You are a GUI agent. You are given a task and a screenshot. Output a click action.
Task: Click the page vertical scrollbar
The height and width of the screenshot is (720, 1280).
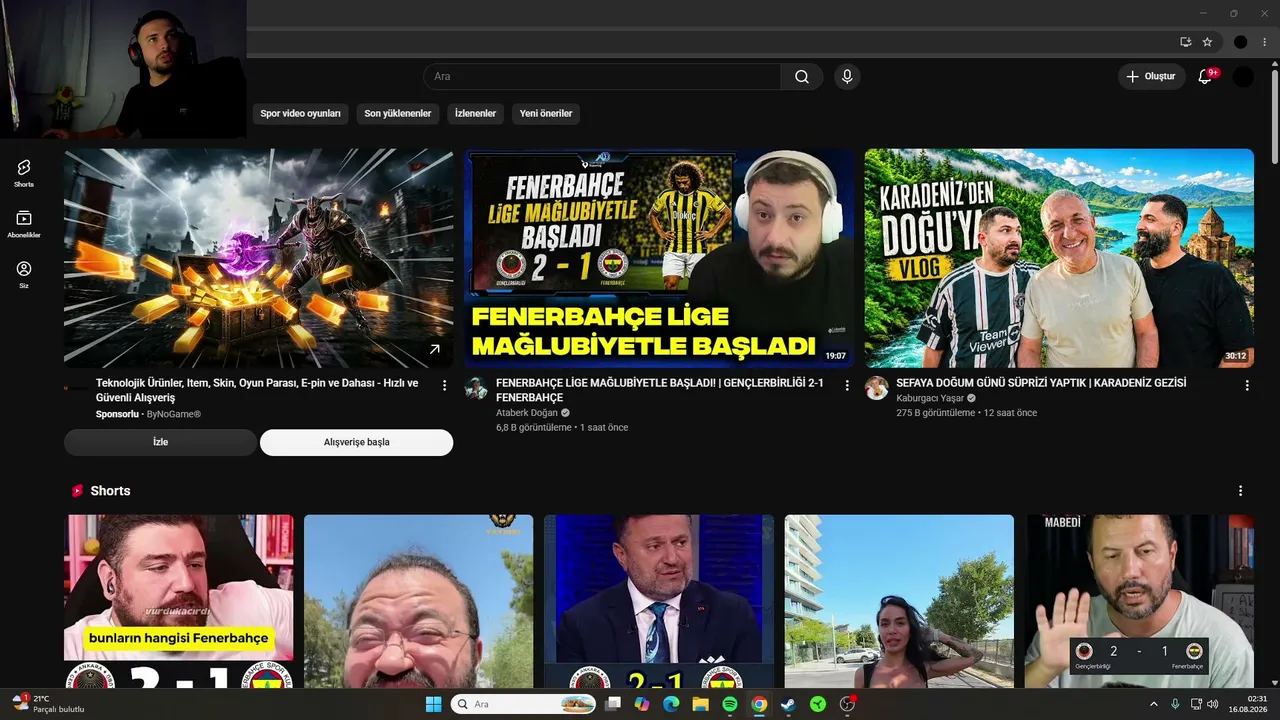1274,115
